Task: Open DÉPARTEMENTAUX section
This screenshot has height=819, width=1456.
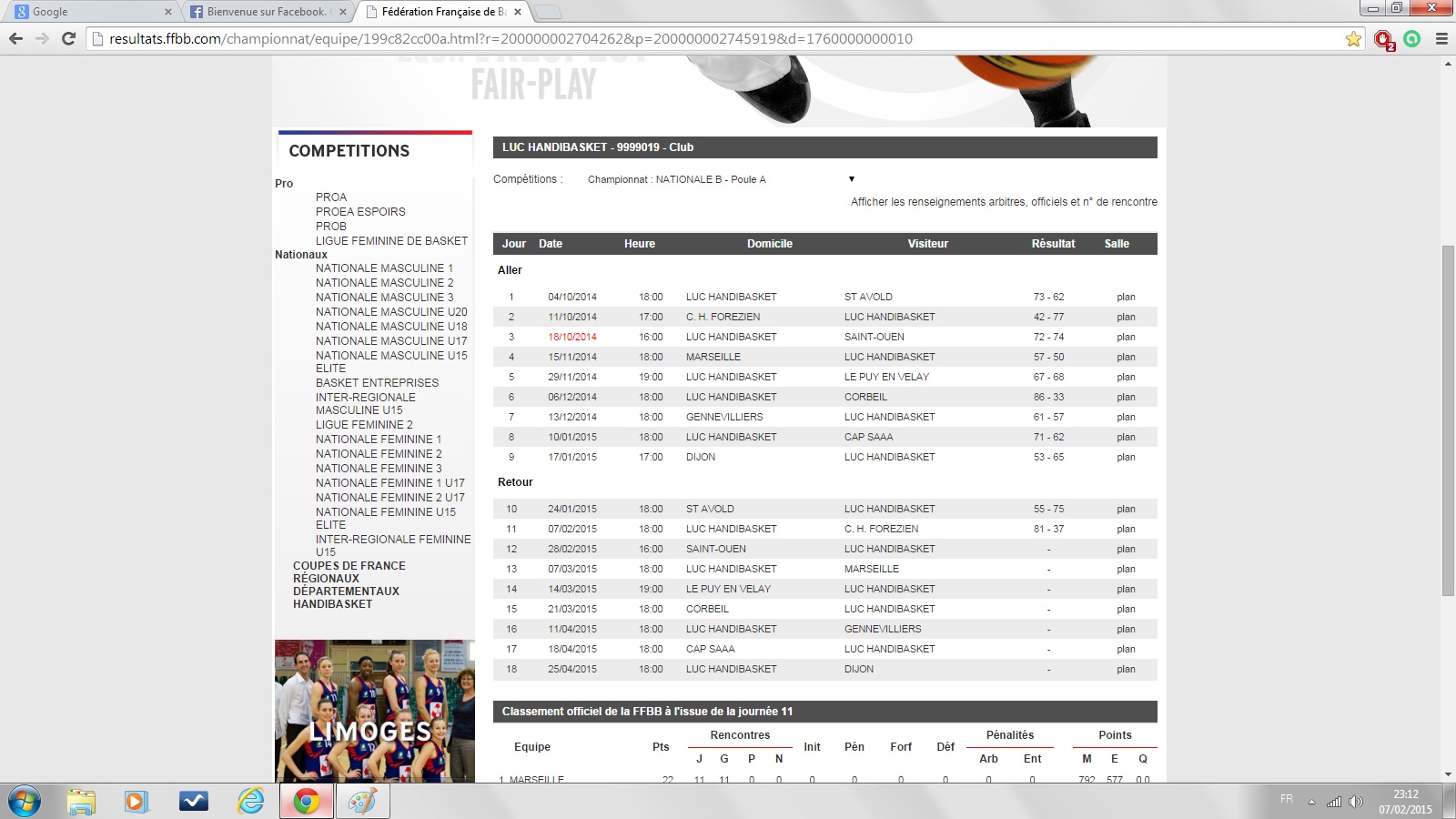Action: (346, 591)
